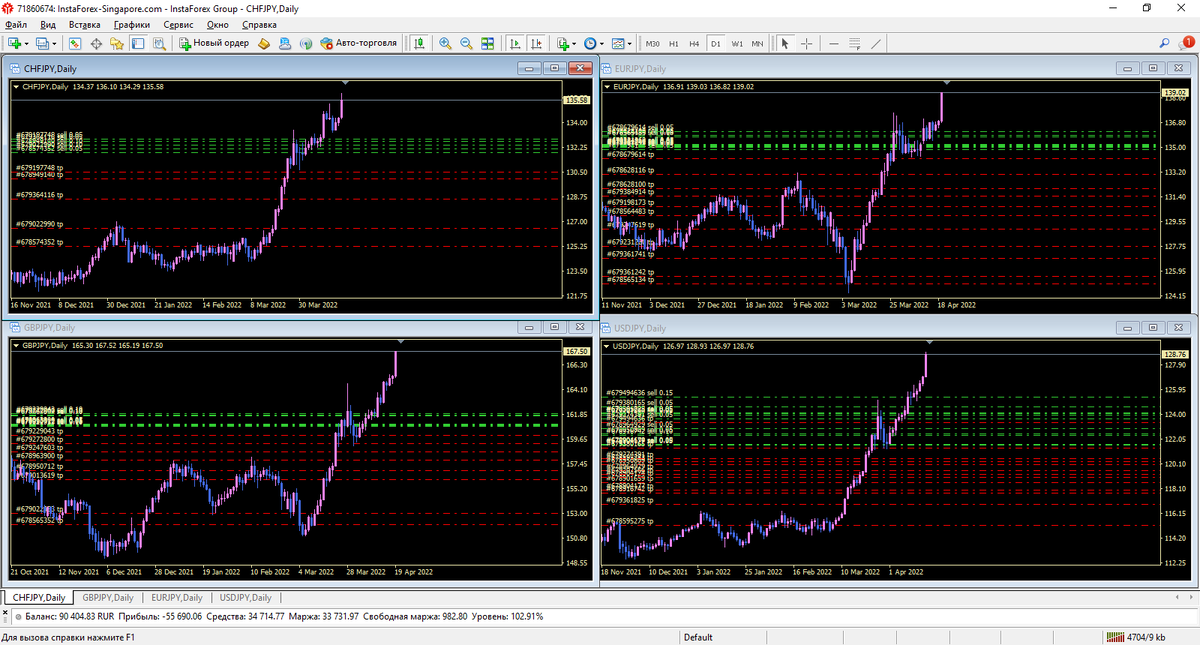Open the Файл menu
The height and width of the screenshot is (645, 1200).
click(x=16, y=24)
